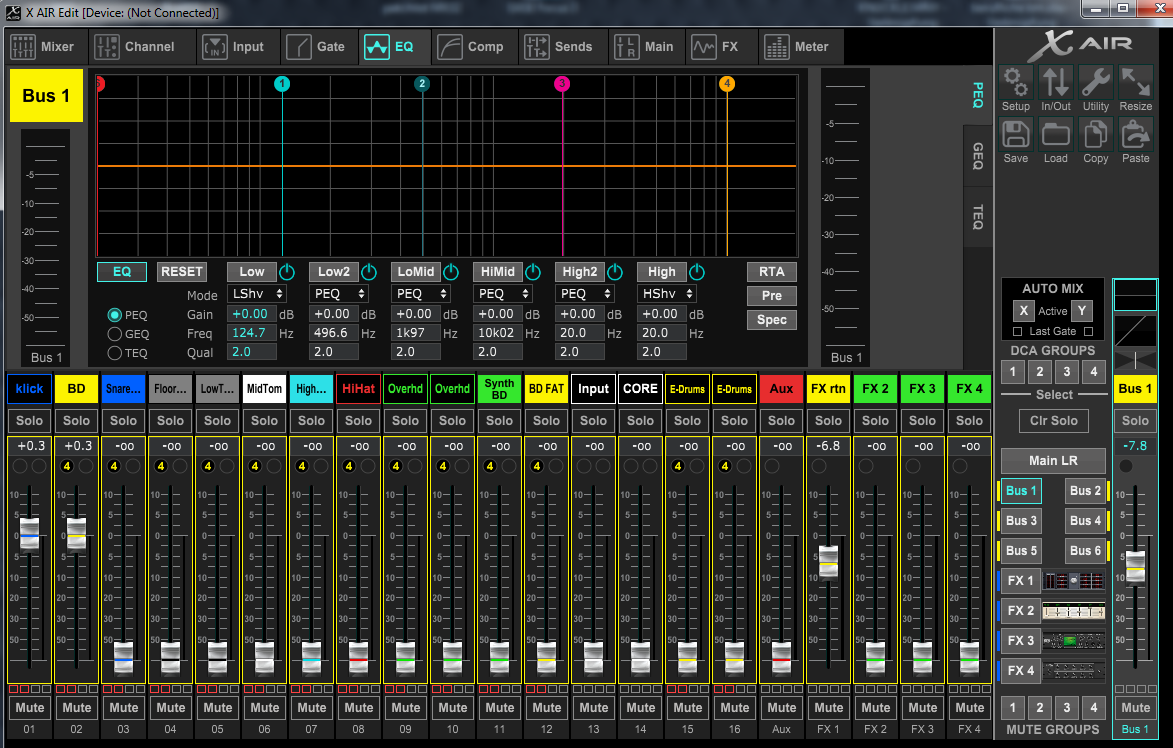Screen dimensions: 1173x748
Task: Click the Gate tab's icon
Action: (298, 46)
